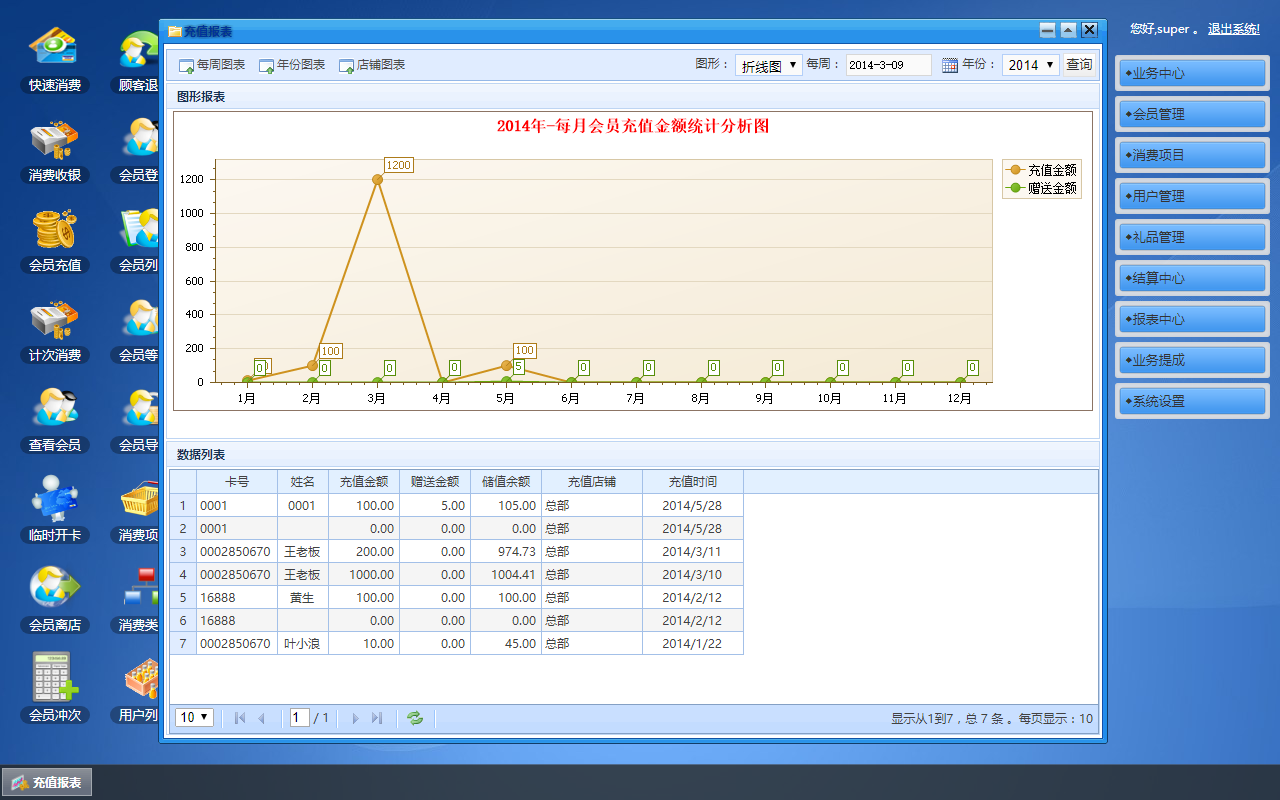Screen dimensions: 1280x800
Task: Click the 赠送金额 column header
Action: click(x=435, y=482)
